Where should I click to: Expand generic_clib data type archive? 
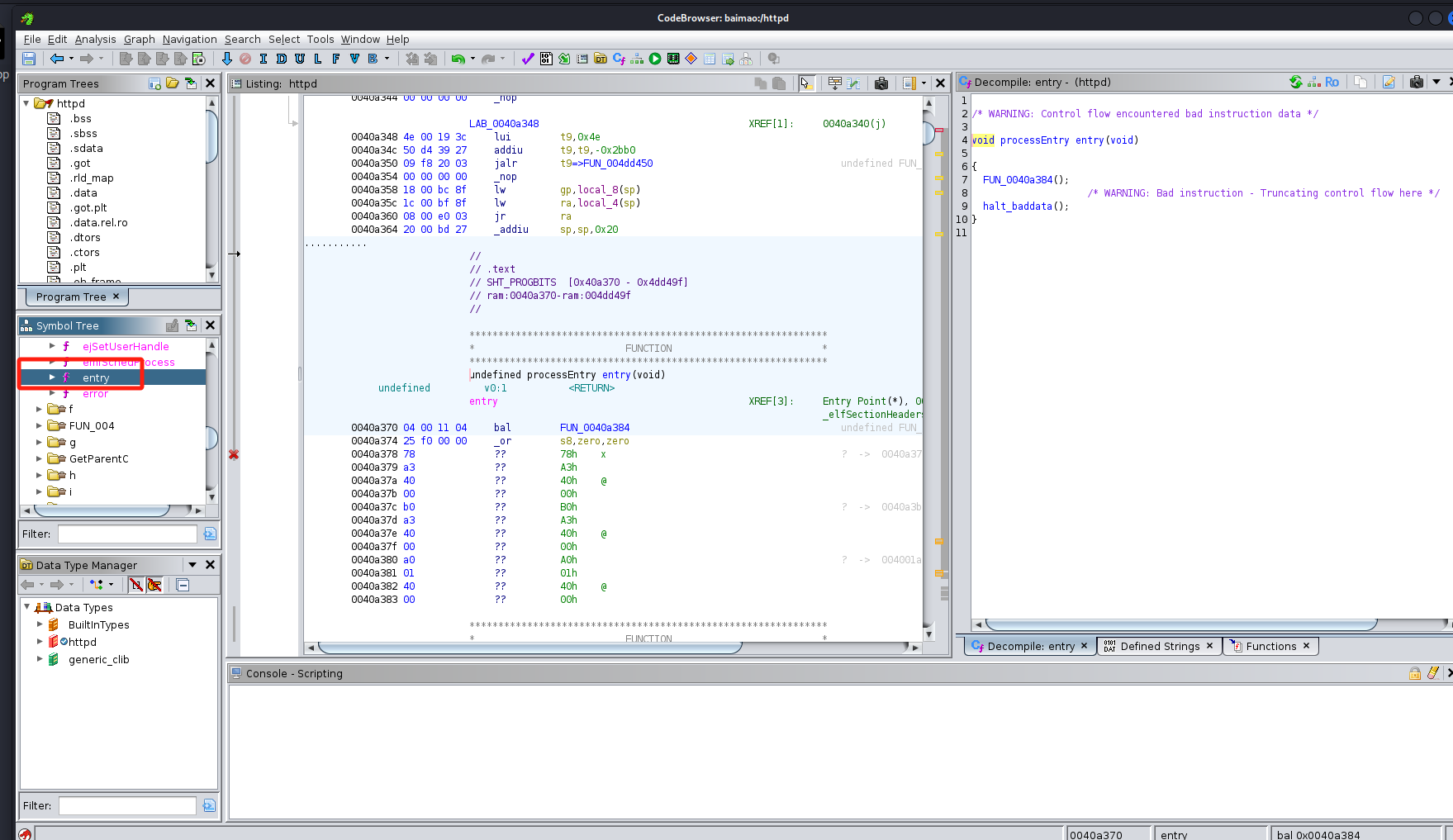click(40, 659)
